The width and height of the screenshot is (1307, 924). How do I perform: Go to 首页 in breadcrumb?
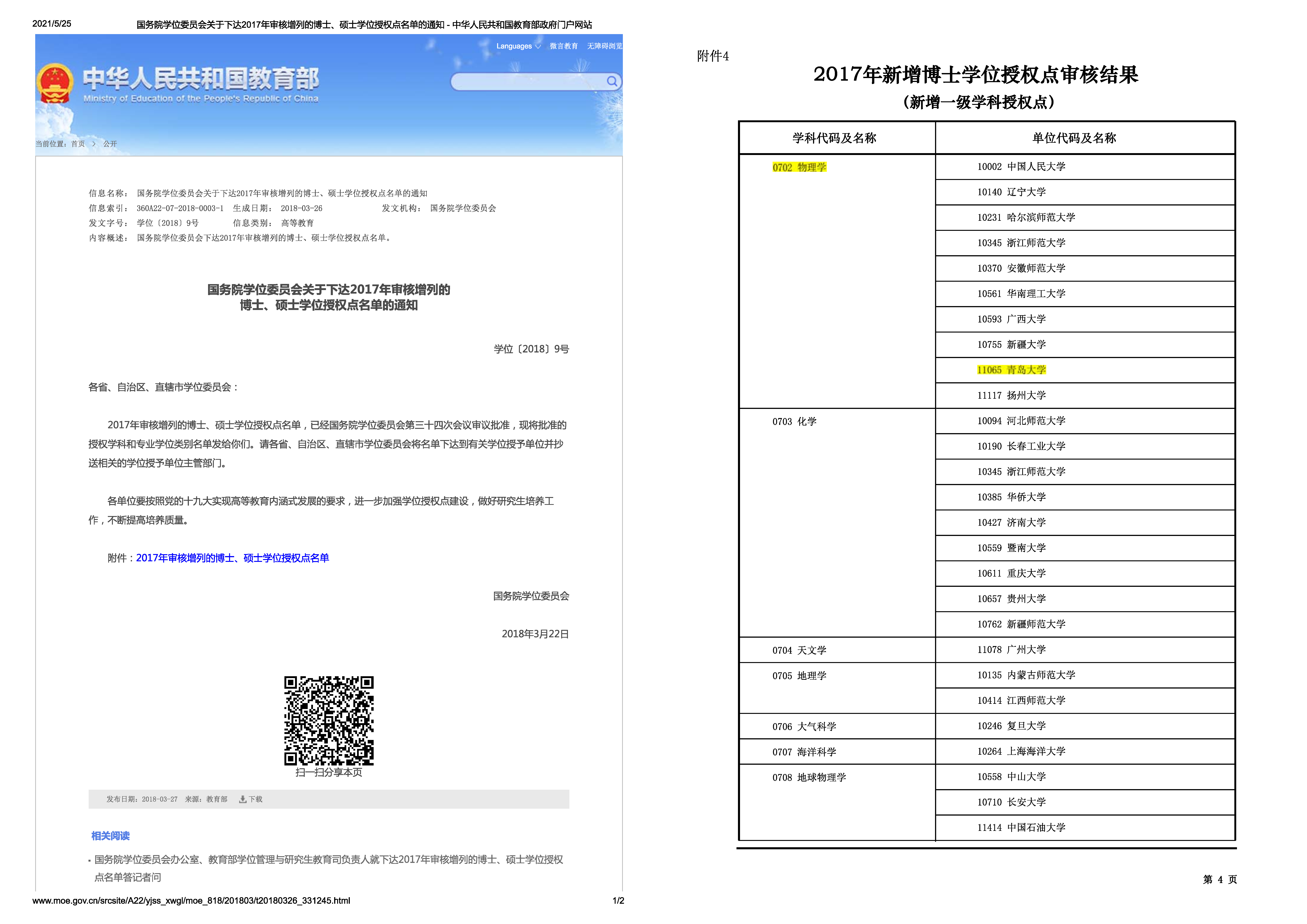(x=78, y=144)
